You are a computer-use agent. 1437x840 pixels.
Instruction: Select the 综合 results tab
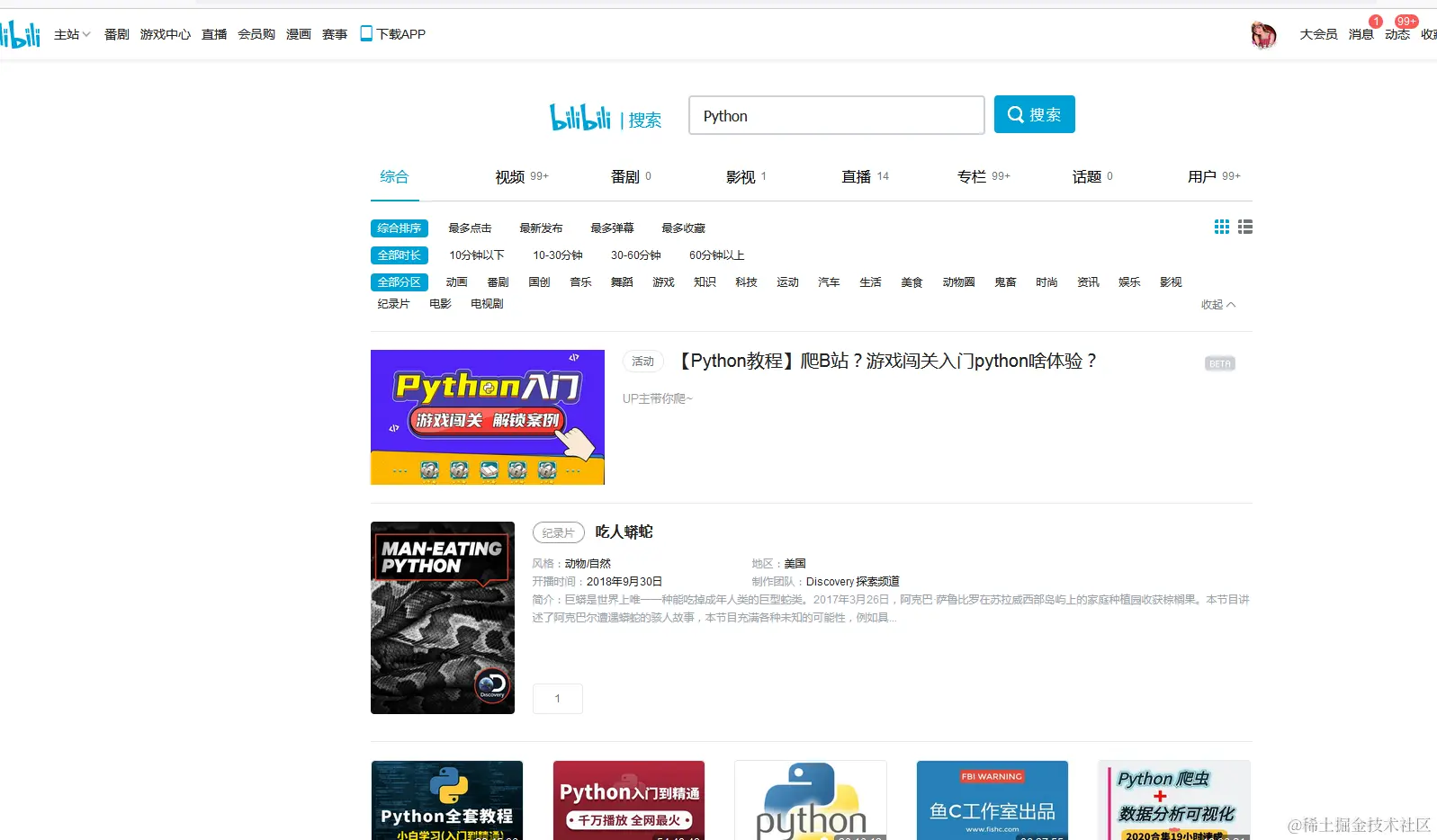pos(394,176)
